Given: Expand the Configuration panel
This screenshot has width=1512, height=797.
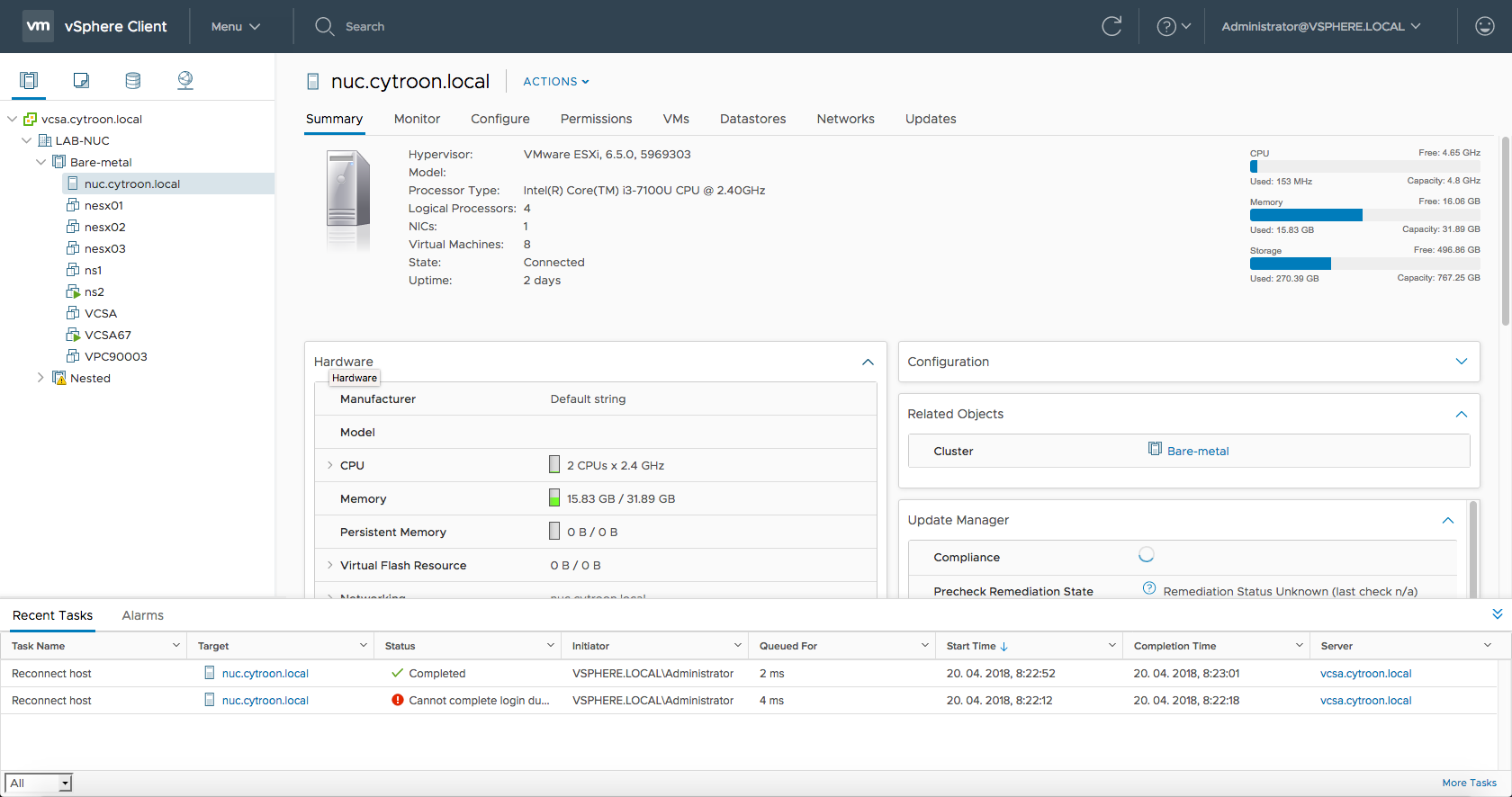Looking at the screenshot, I should (x=1462, y=362).
